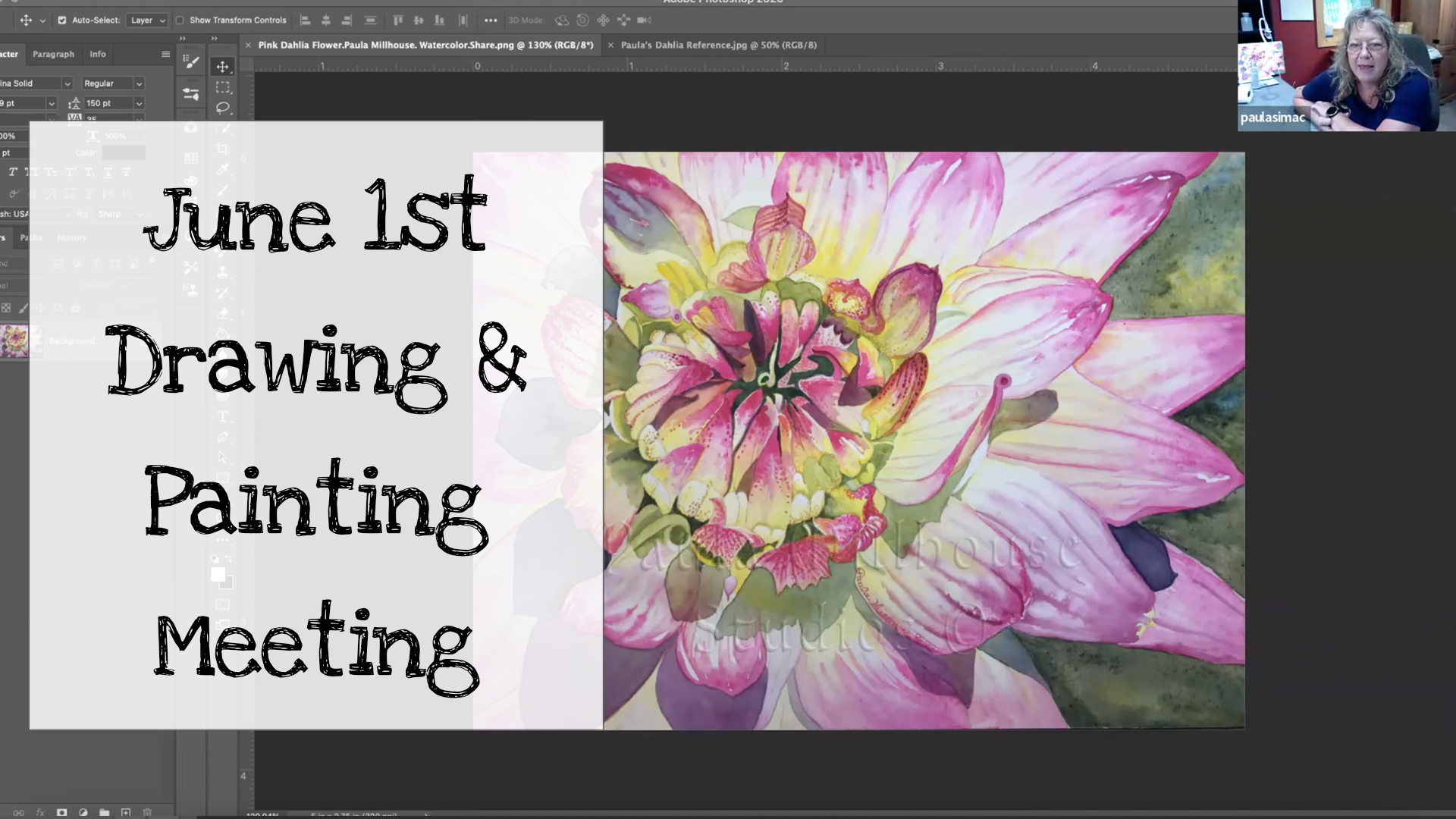Select 3D Roll camera mode icon
Image resolution: width=1456 pixels, height=819 pixels.
pos(582,20)
